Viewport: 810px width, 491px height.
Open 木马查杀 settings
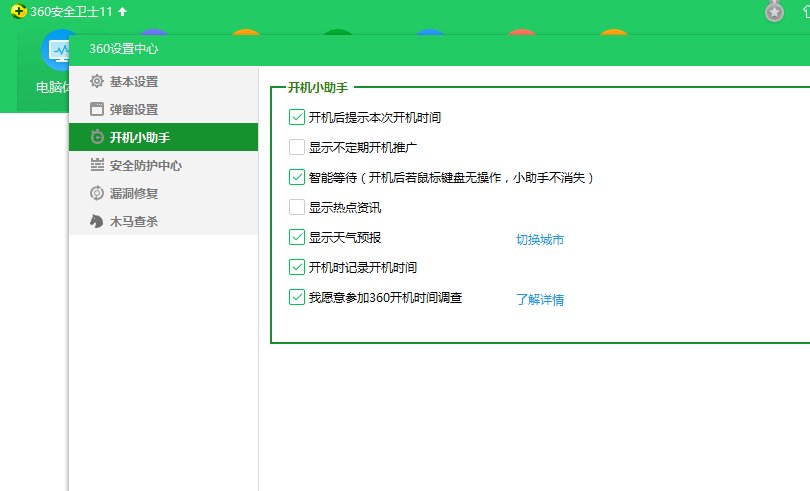(x=163, y=221)
